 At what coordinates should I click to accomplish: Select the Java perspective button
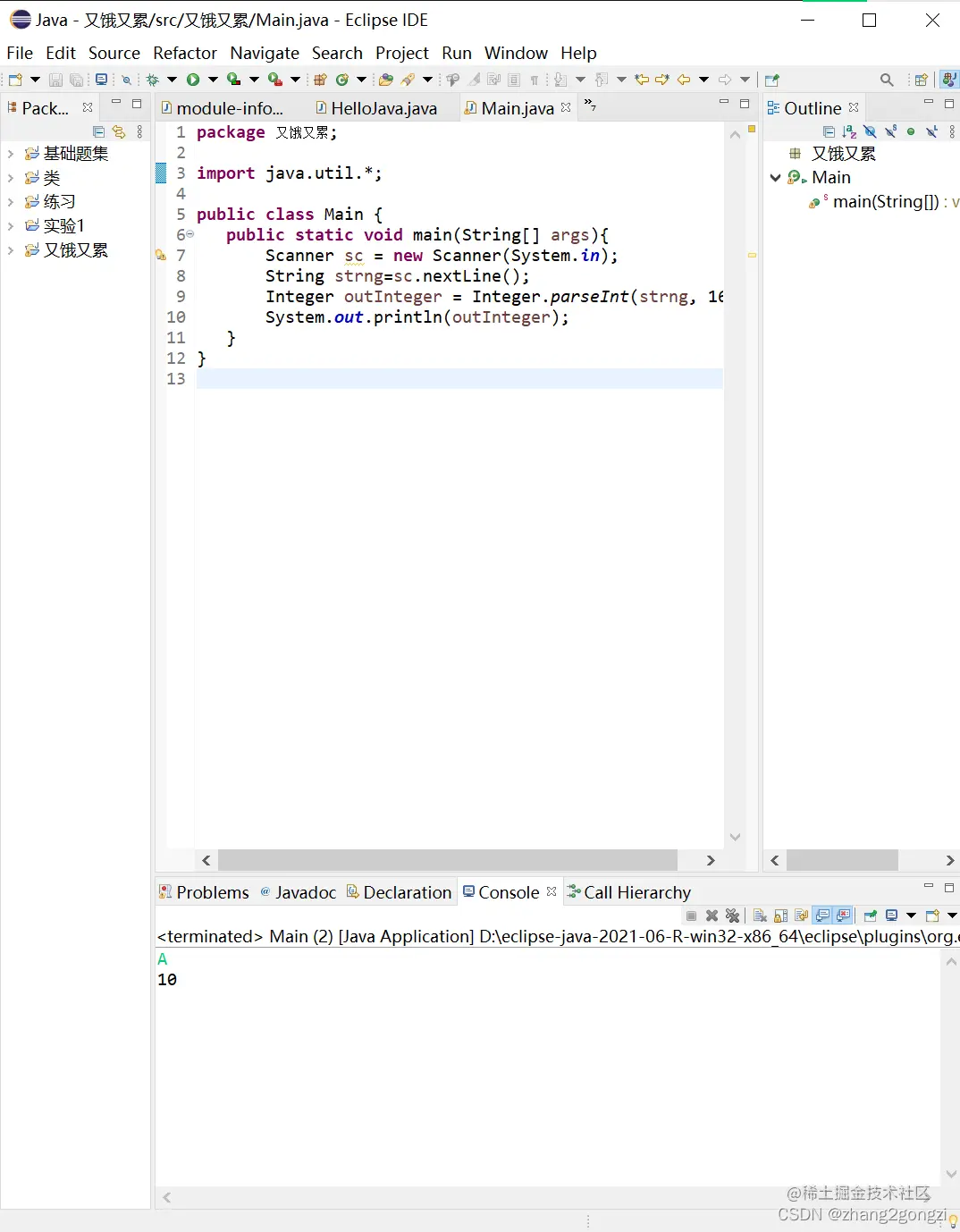click(x=949, y=80)
